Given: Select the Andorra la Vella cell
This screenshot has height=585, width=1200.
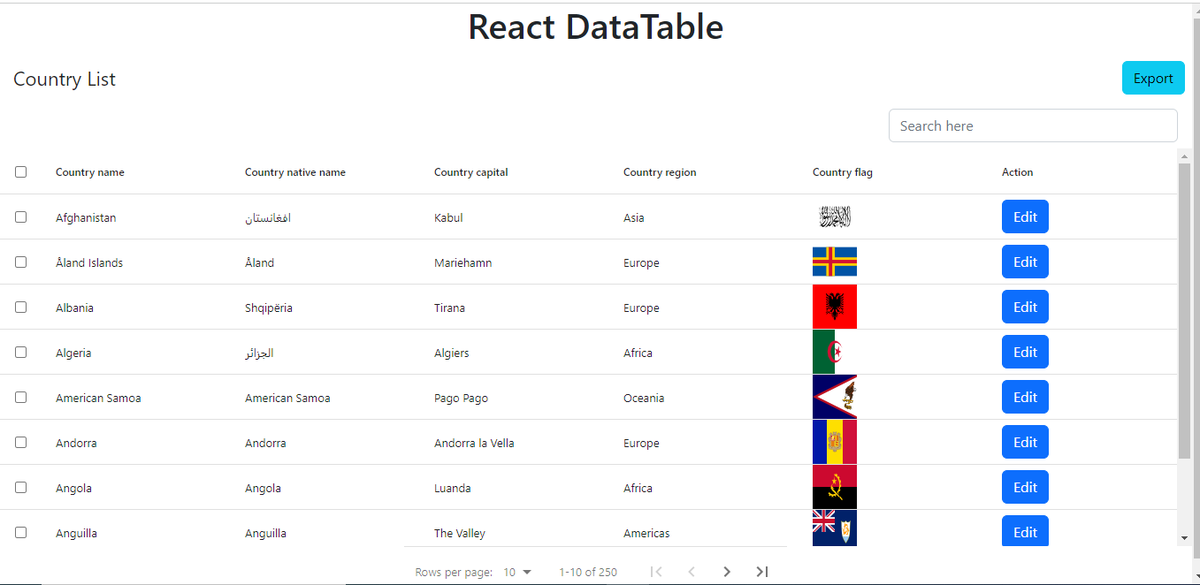Looking at the screenshot, I should tap(474, 443).
